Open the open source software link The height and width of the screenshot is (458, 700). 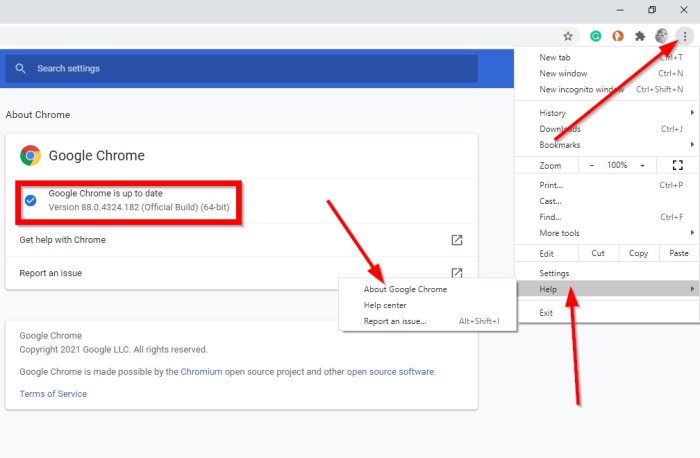pos(390,371)
